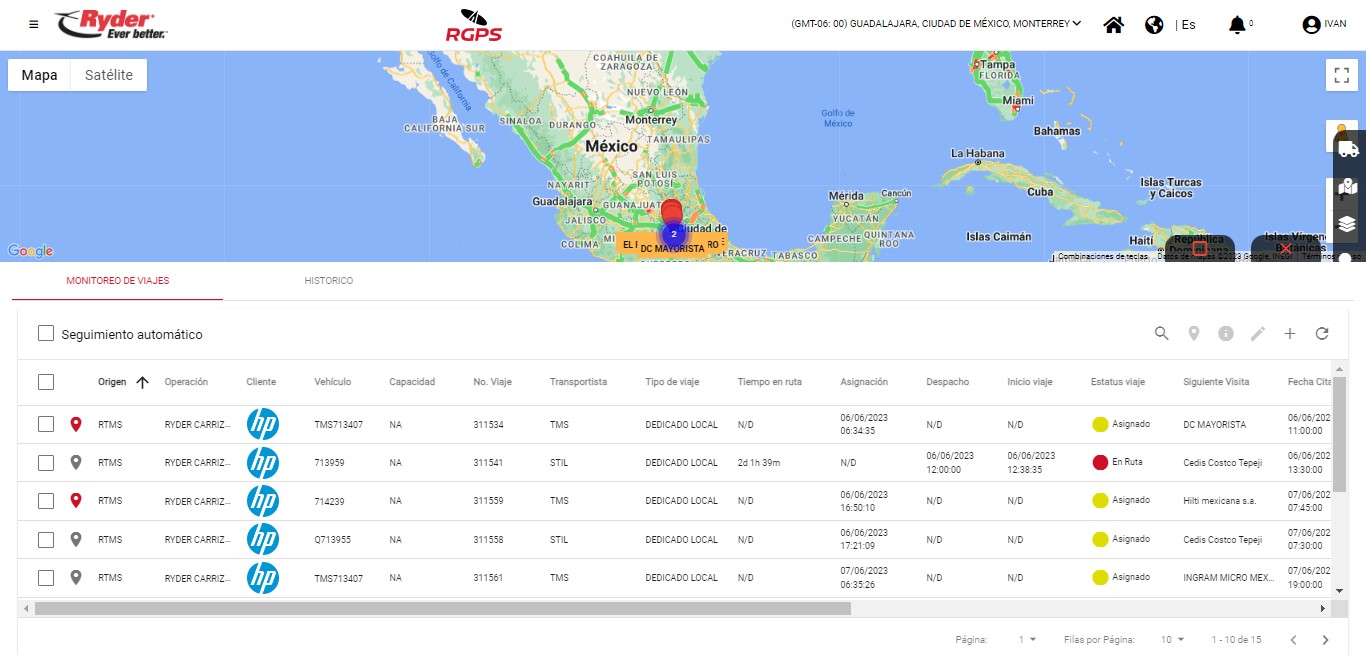Open the hamburger menu
The image size is (1366, 655).
pos(34,24)
